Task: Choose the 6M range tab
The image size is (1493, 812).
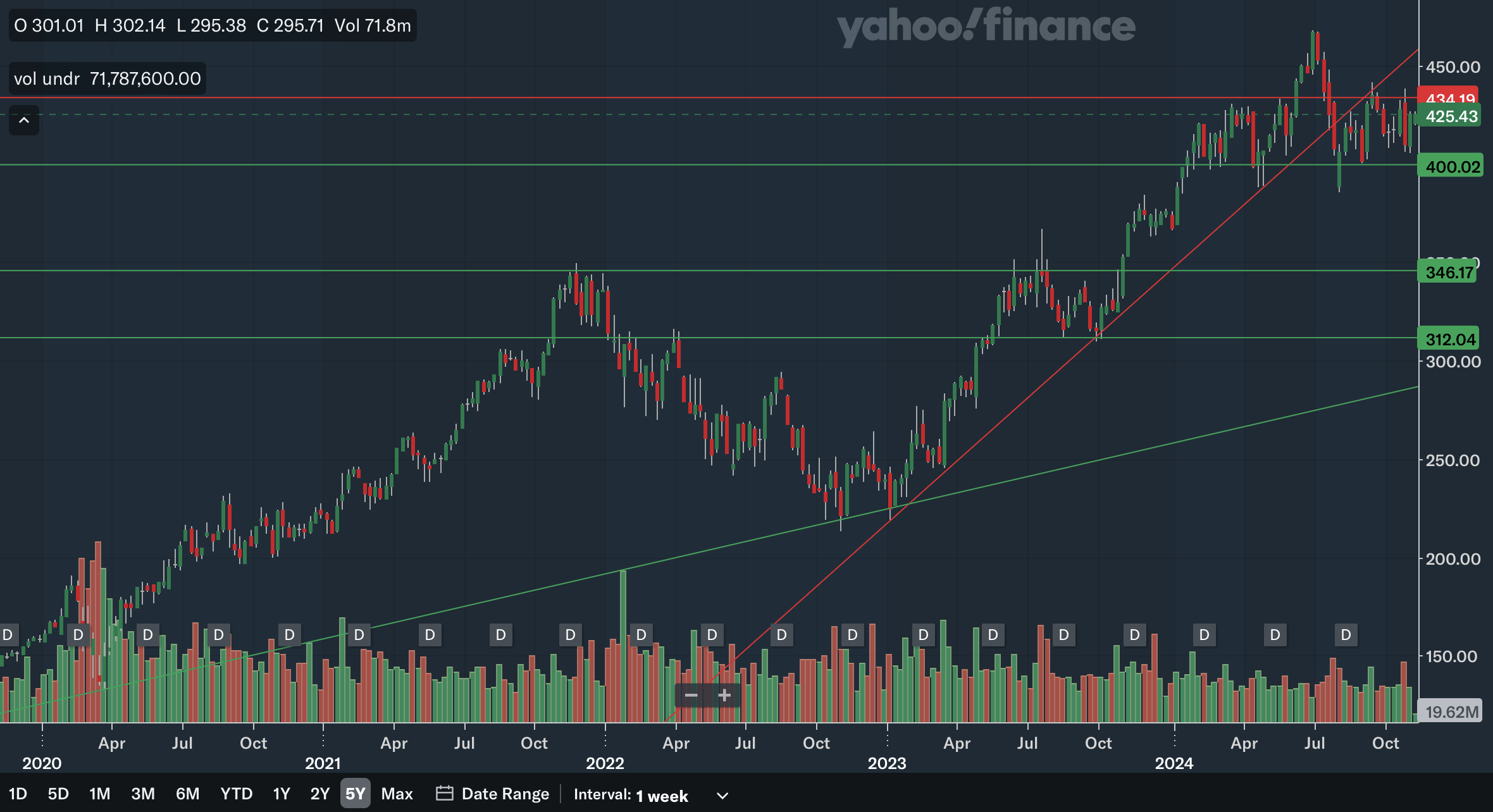Action: (x=187, y=794)
